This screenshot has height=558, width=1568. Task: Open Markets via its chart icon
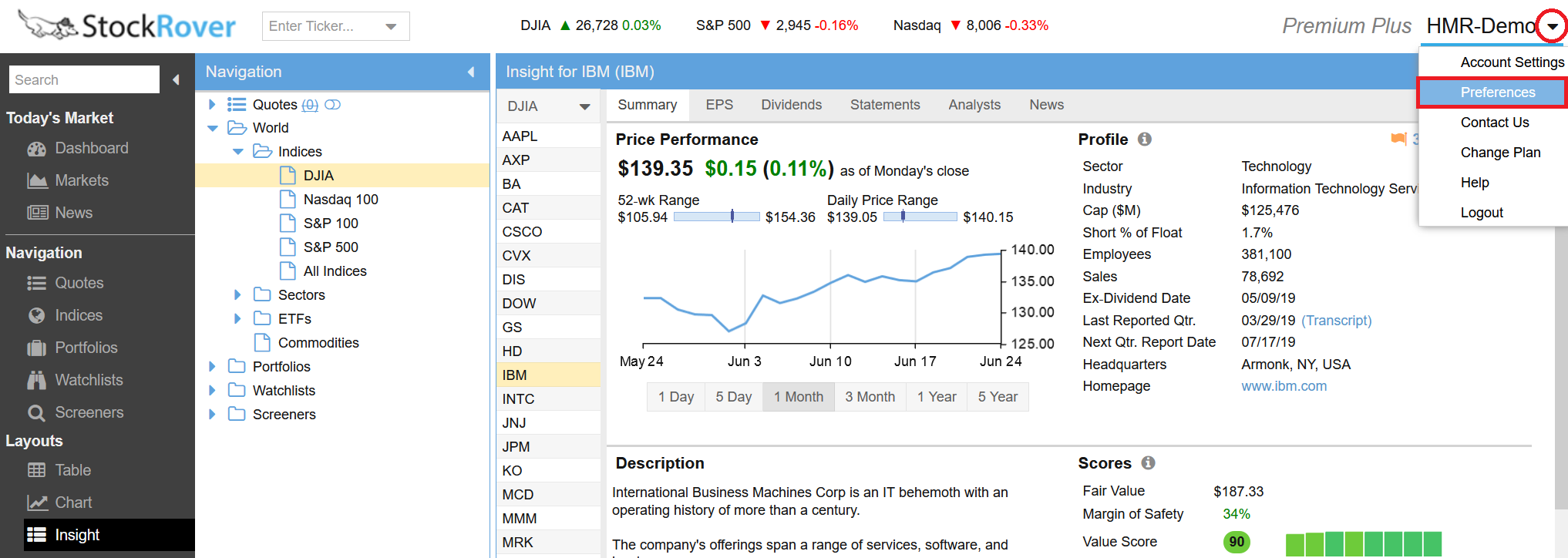point(36,181)
